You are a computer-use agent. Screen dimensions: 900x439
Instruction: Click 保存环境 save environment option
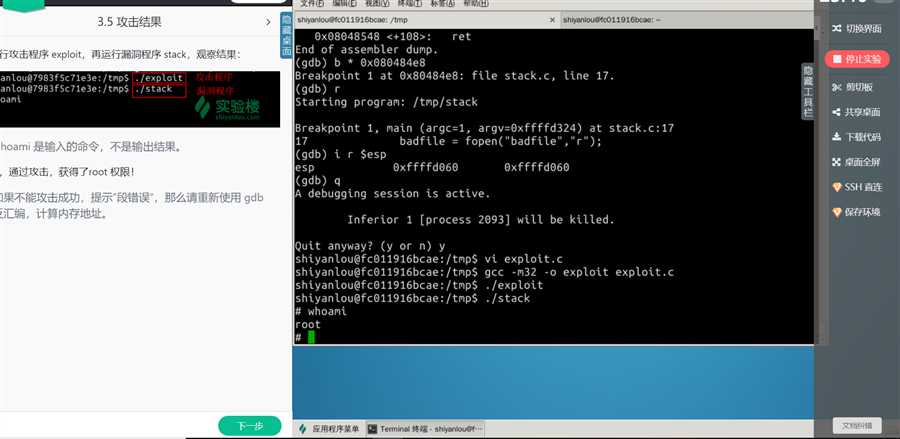click(856, 212)
